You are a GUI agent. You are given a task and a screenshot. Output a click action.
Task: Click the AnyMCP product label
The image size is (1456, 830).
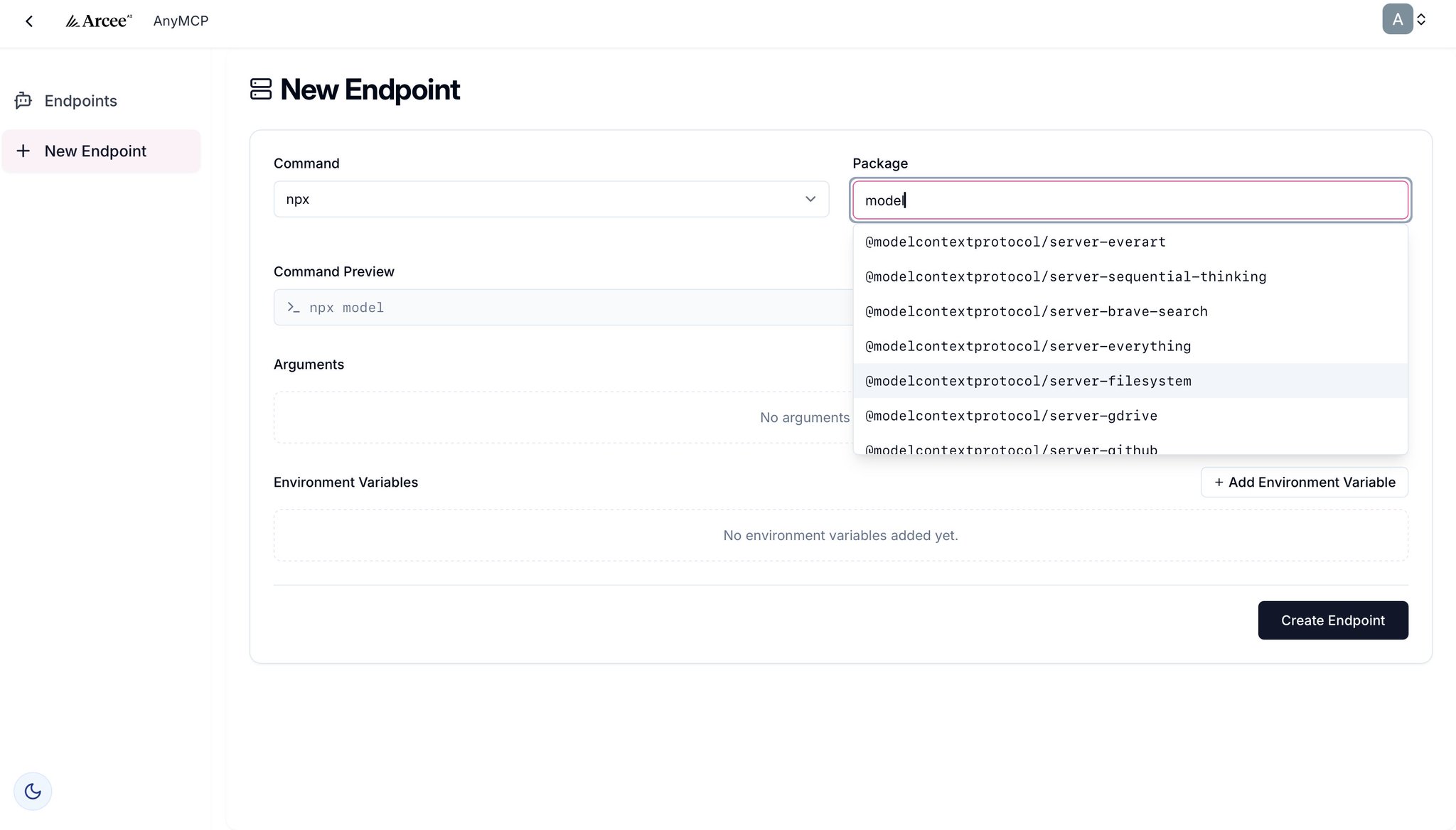[x=181, y=21]
